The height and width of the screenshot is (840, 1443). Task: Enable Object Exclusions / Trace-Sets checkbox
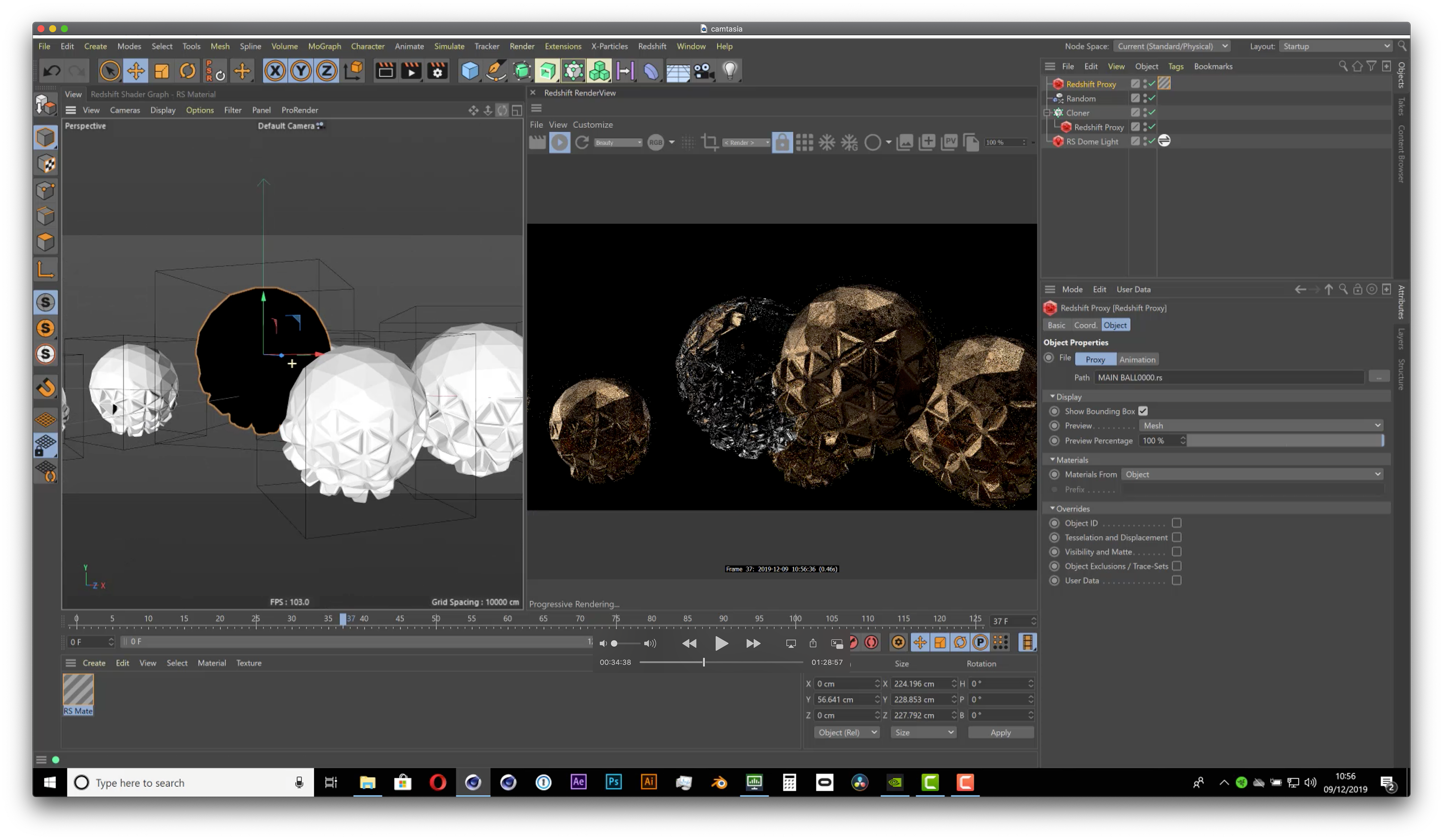point(1176,566)
